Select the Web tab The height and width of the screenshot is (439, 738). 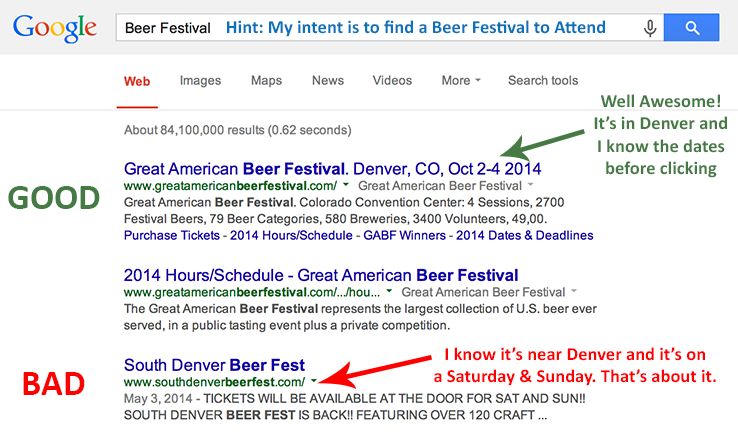(137, 81)
